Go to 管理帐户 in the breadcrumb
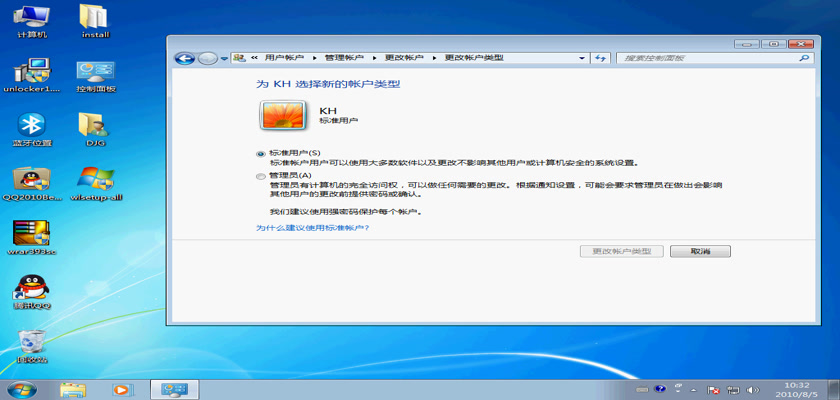The image size is (840, 400). pos(343,58)
